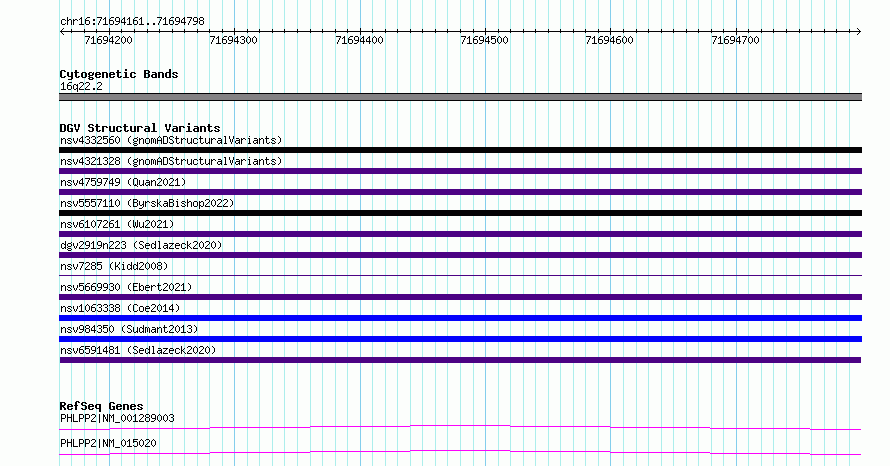890x466 pixels.
Task: Click the right arrow of the ruler
Action: coord(858,32)
